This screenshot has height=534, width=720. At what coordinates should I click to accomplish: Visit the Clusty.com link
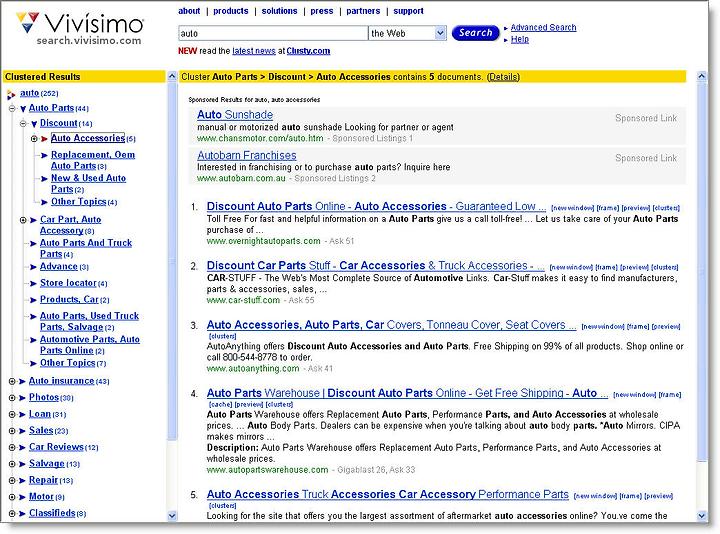click(308, 51)
